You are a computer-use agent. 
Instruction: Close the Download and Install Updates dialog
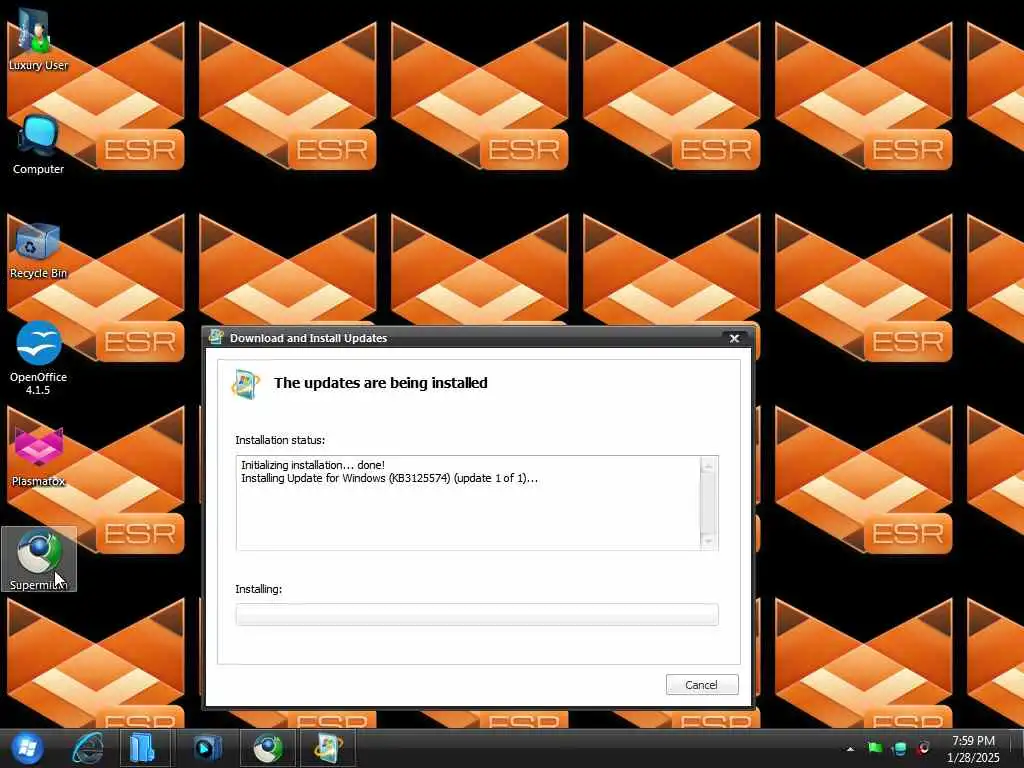734,338
